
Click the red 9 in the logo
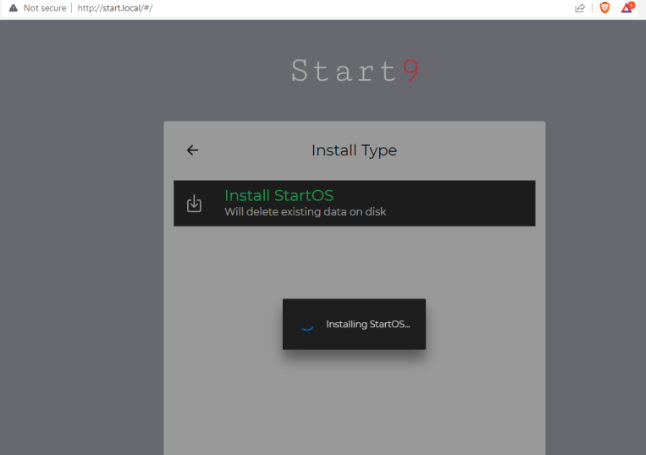(x=411, y=72)
